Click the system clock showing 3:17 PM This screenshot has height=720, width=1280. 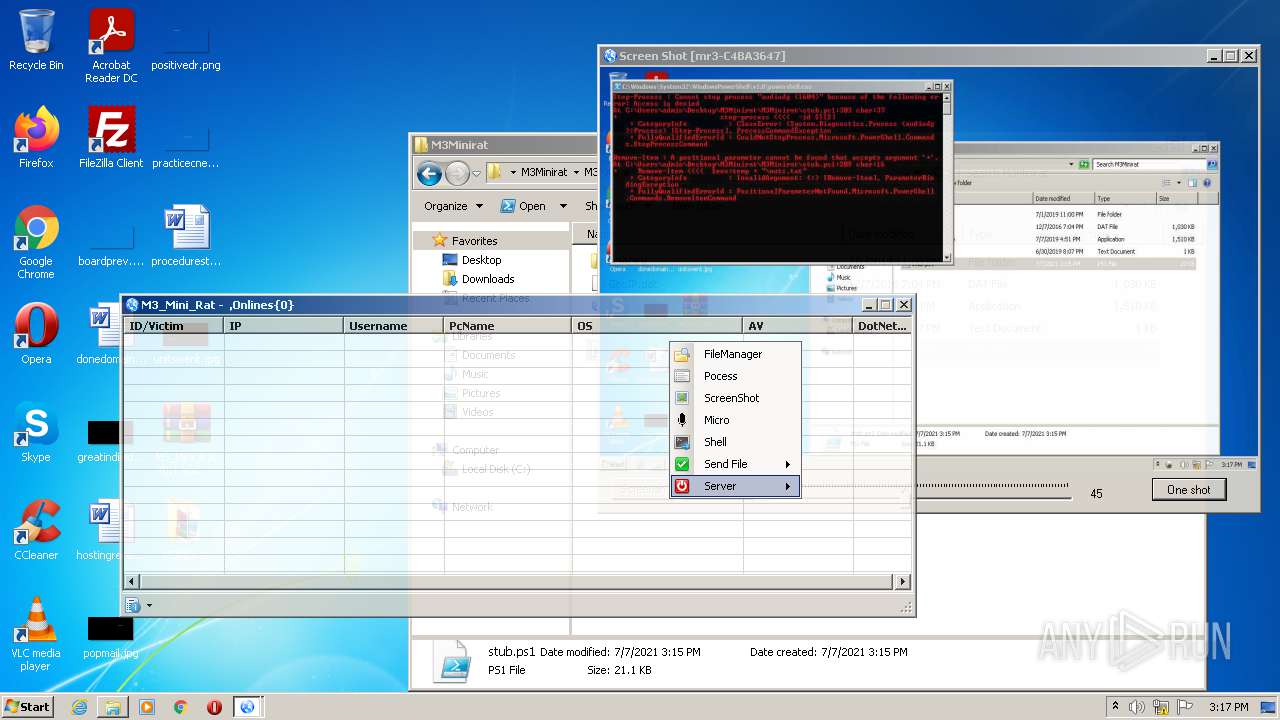tap(1228, 707)
